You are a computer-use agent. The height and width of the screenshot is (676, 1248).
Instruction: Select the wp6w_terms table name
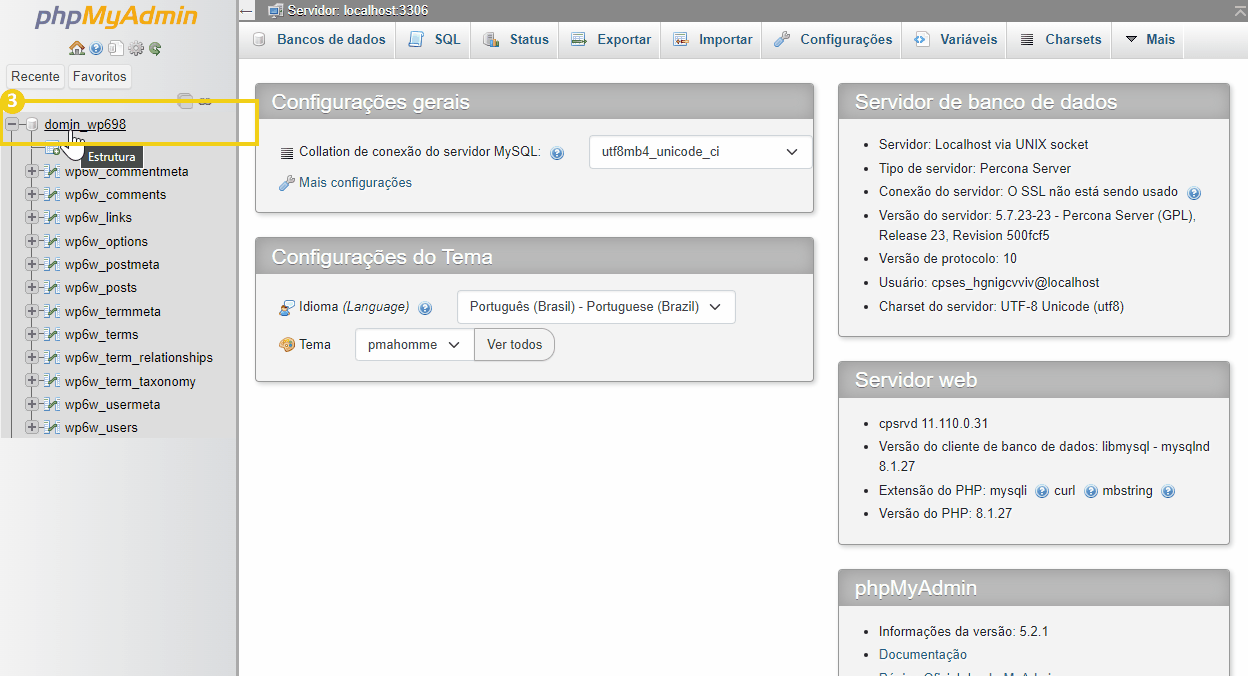pos(102,334)
